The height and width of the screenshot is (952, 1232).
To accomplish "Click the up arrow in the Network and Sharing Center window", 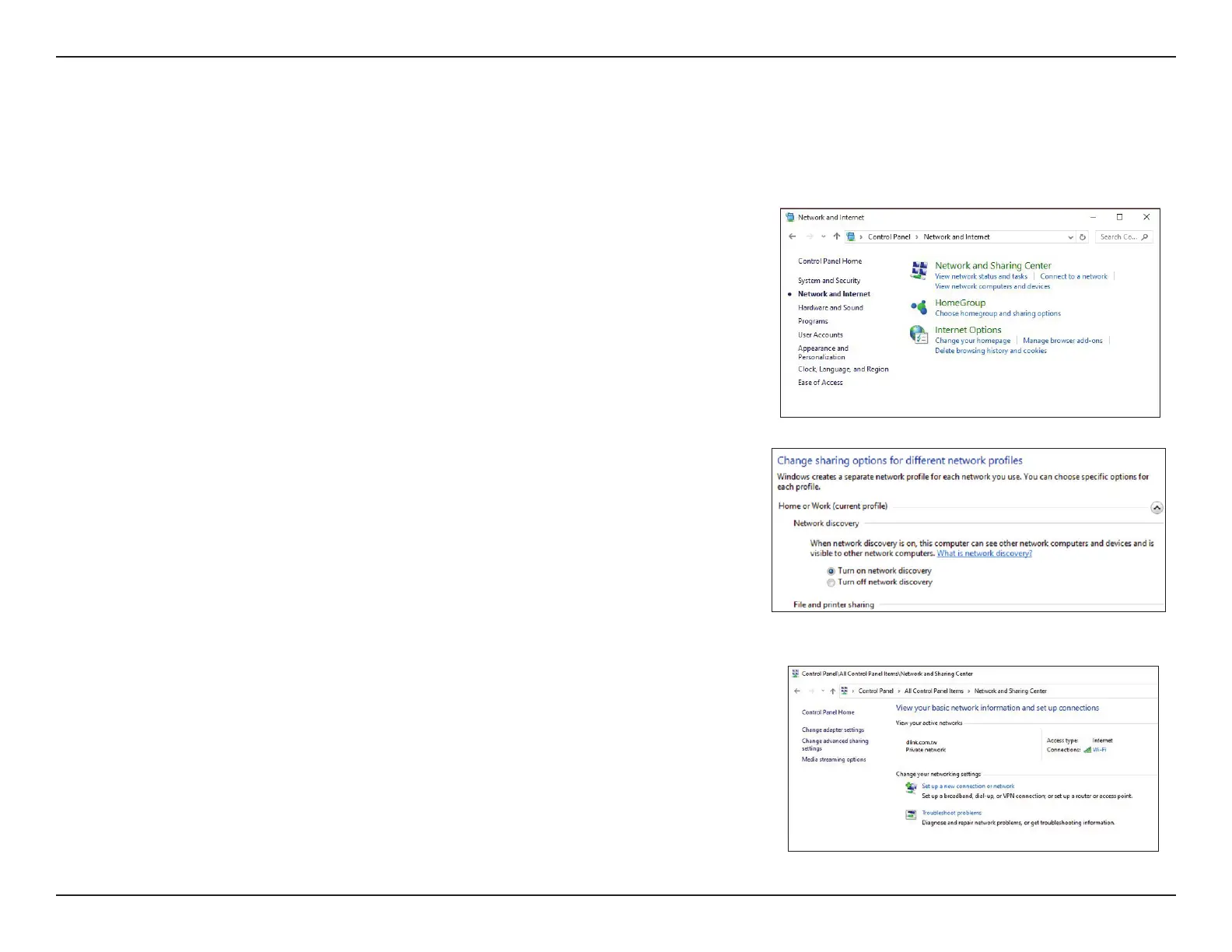I will (832, 691).
